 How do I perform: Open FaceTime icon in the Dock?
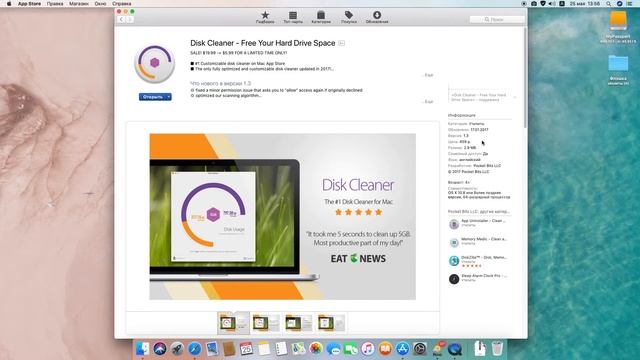coord(351,349)
